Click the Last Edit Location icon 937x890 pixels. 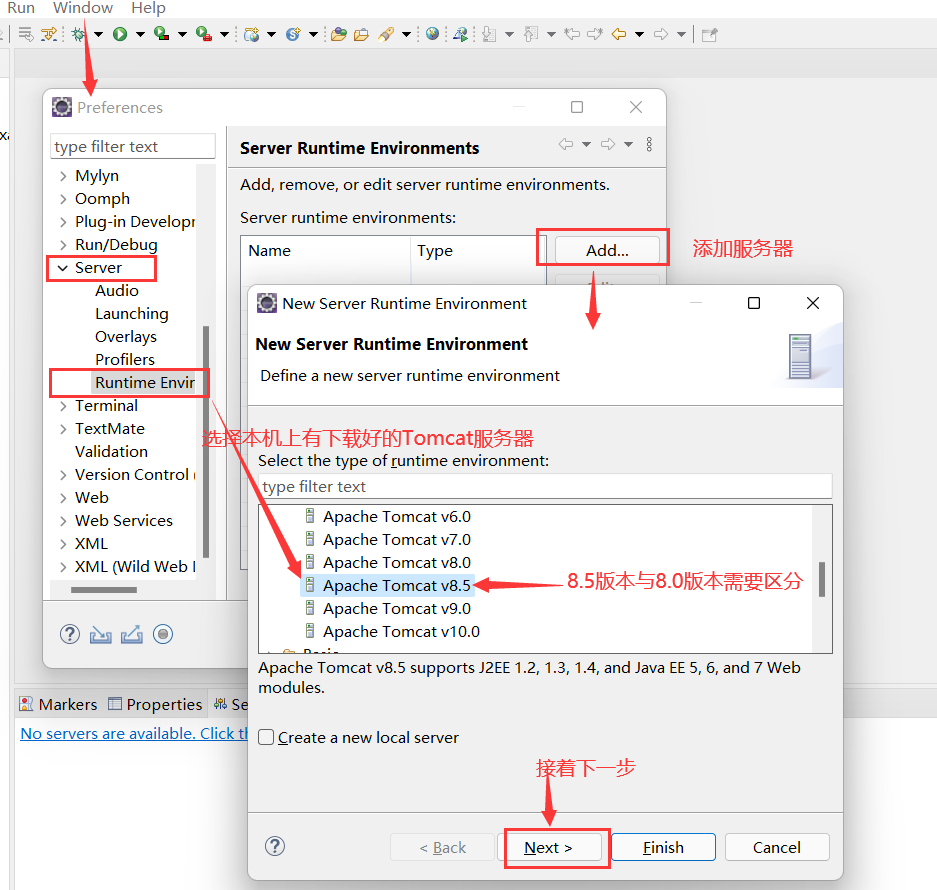click(572, 34)
